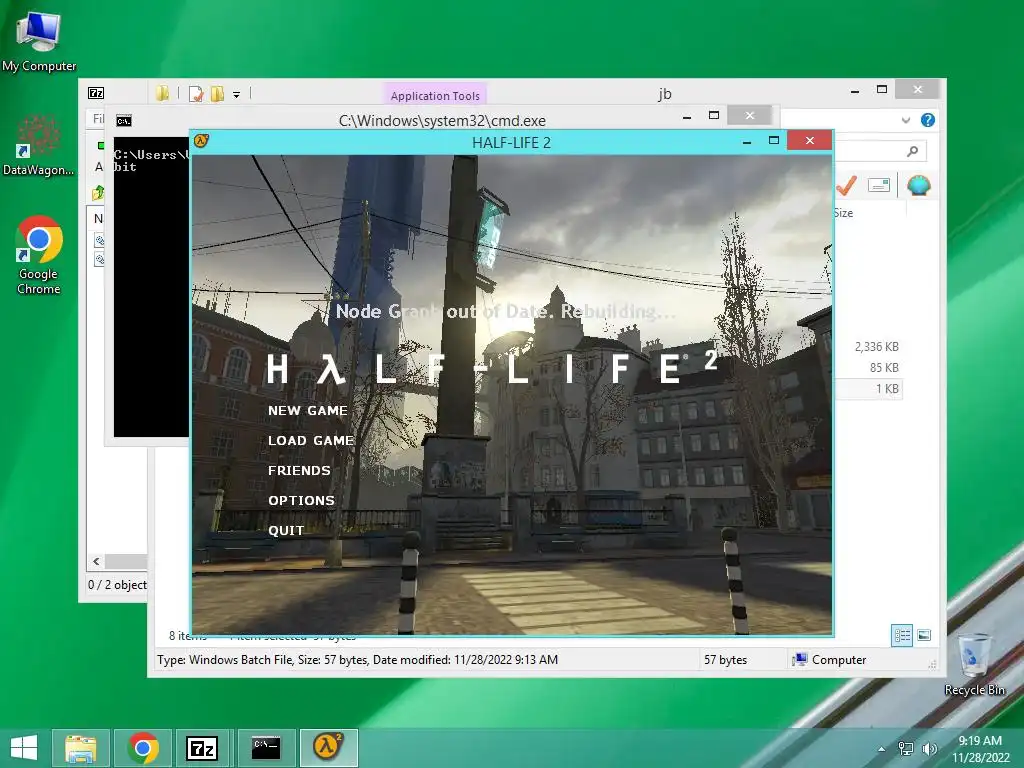This screenshot has width=1024, height=768.
Task: Click the search magnifier in explorer
Action: (912, 152)
